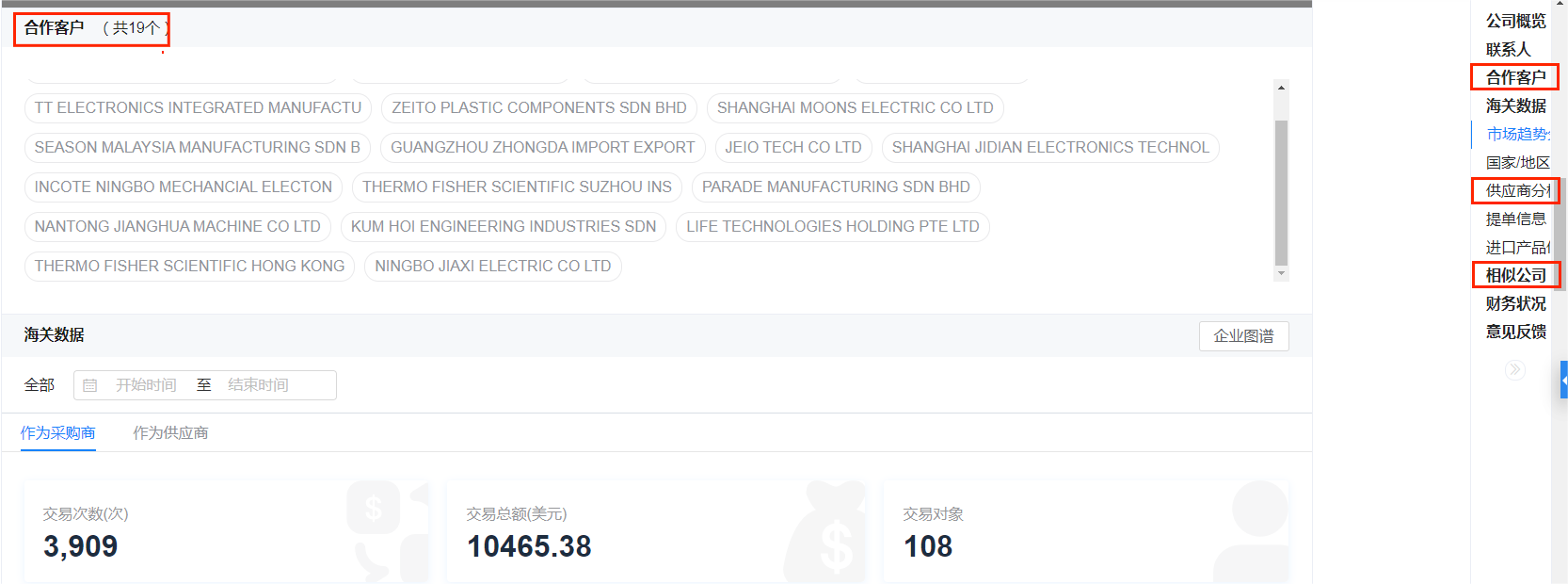Select NINGBO JIAXI ELECTRIC CO LTD tag
This screenshot has height=584, width=1568.
(493, 267)
